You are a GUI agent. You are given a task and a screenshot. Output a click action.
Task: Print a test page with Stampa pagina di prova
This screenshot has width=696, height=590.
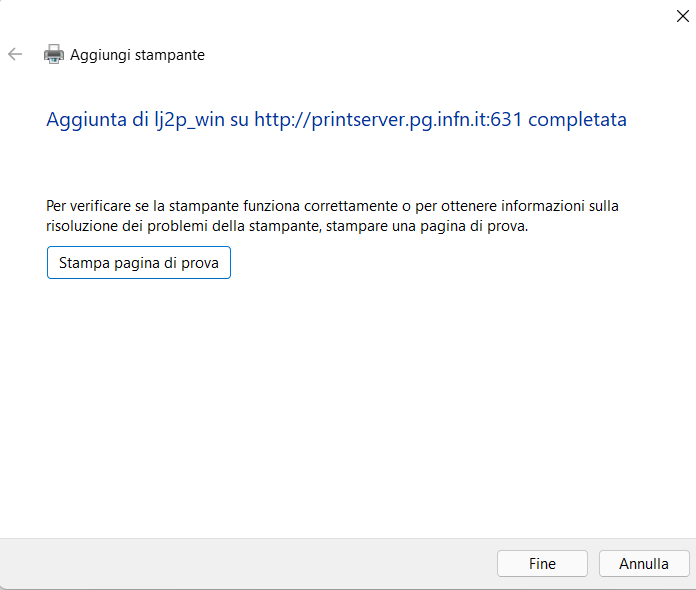138,262
